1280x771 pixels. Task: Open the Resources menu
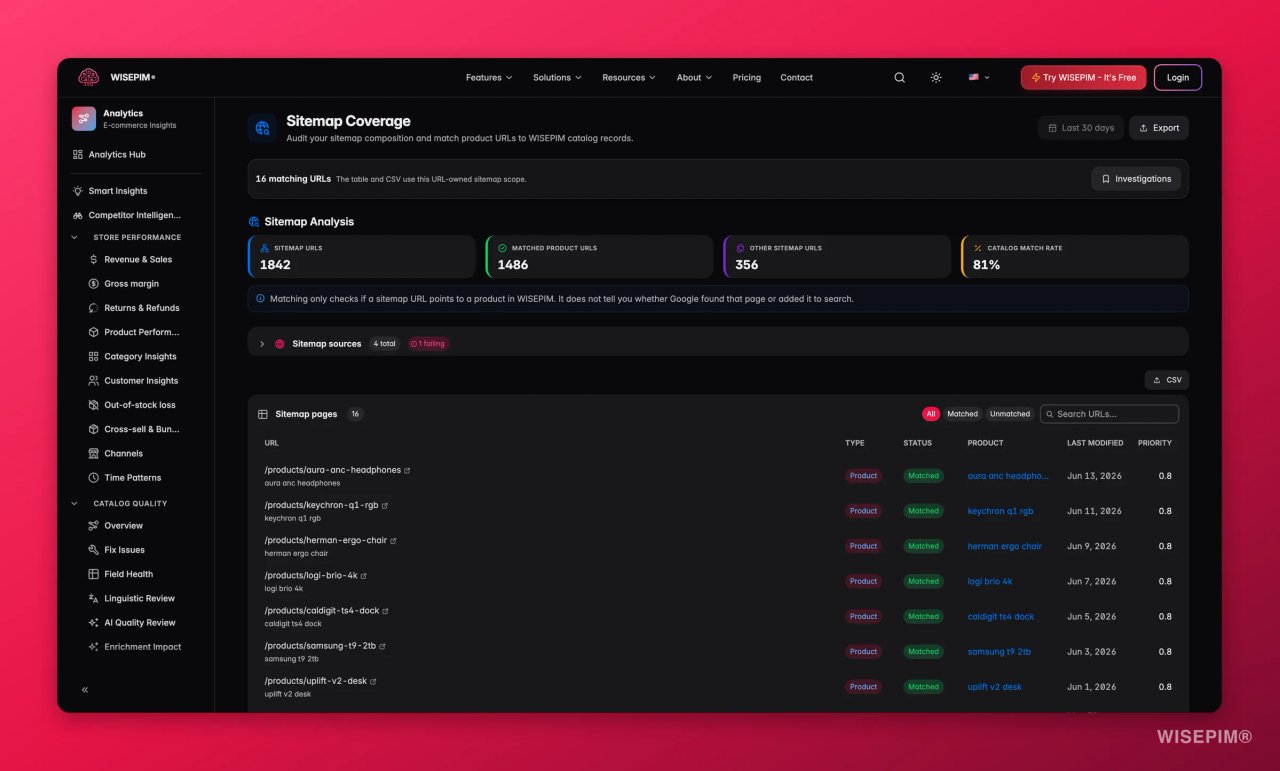pos(629,77)
